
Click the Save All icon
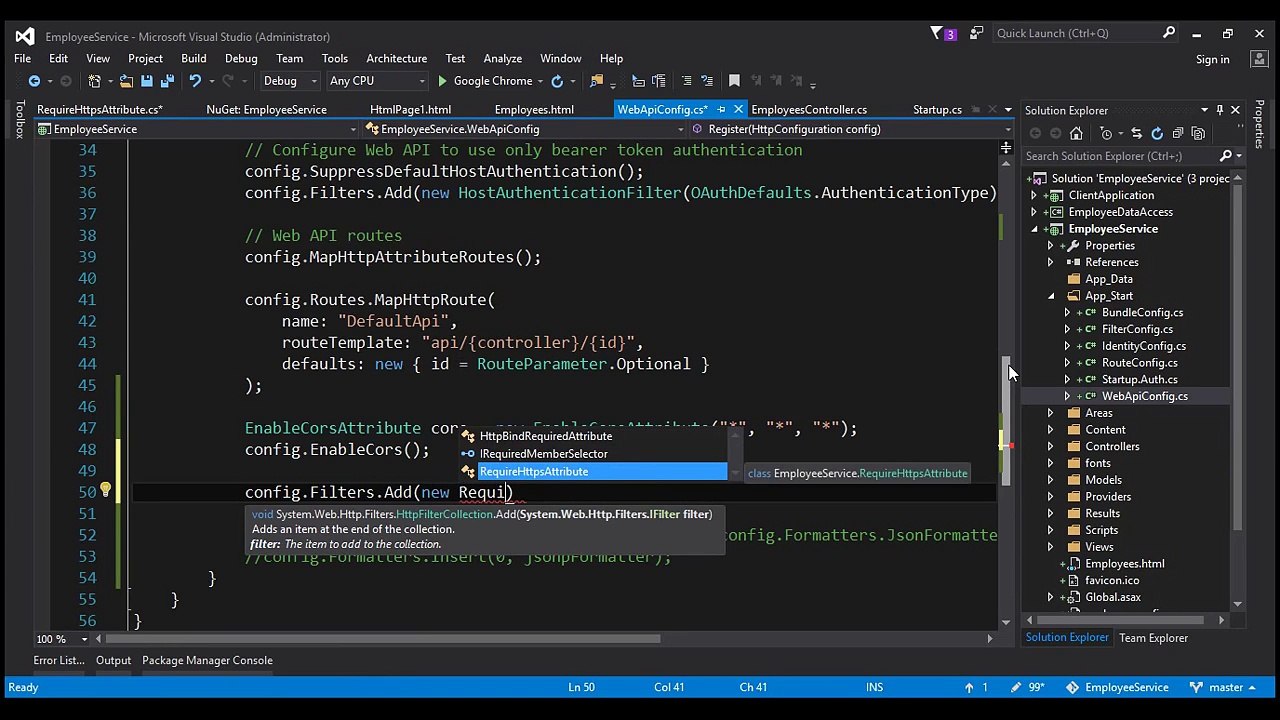166,81
